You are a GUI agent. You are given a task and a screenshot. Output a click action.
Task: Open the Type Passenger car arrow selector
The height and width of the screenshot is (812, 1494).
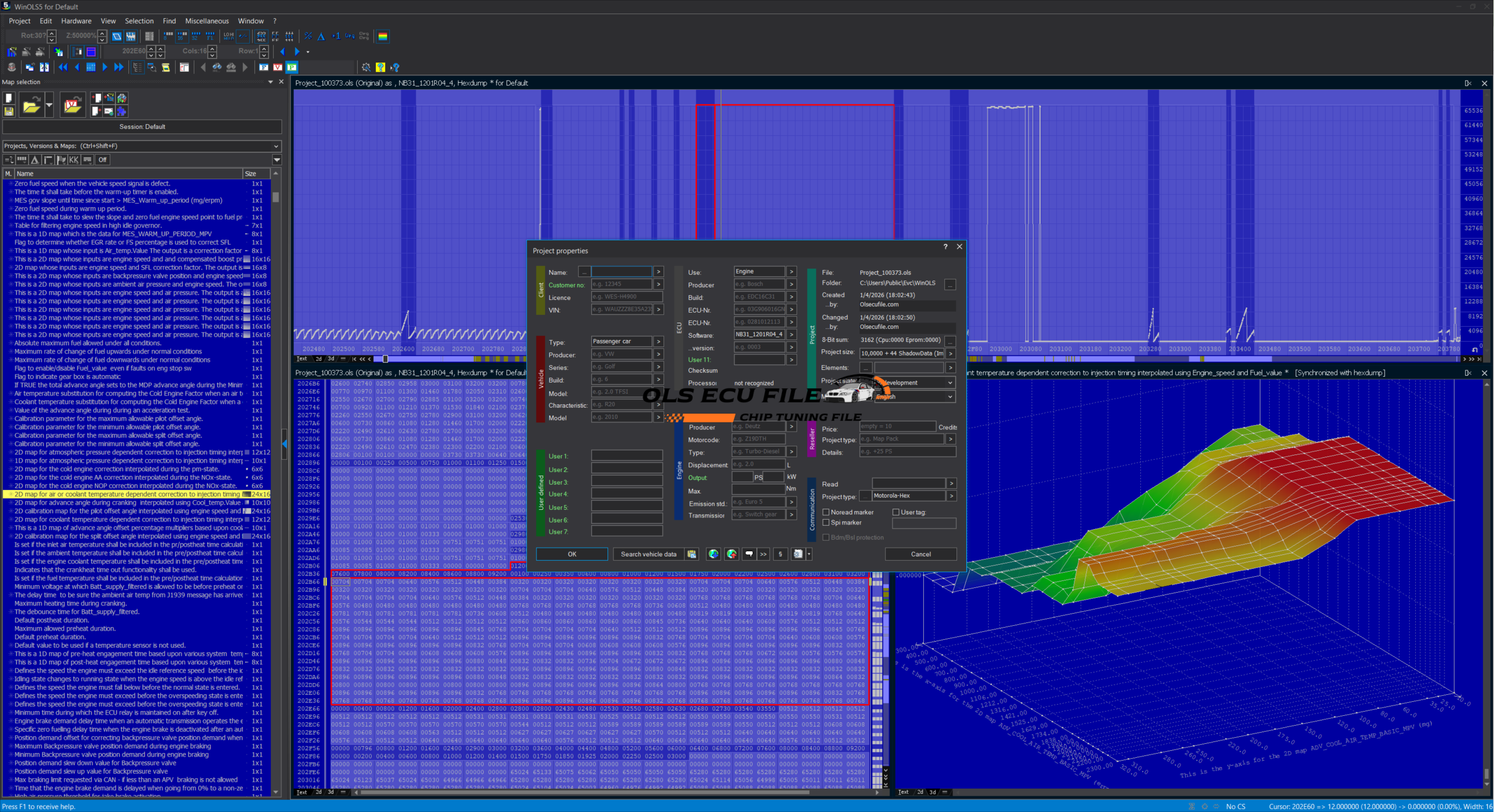click(x=658, y=341)
